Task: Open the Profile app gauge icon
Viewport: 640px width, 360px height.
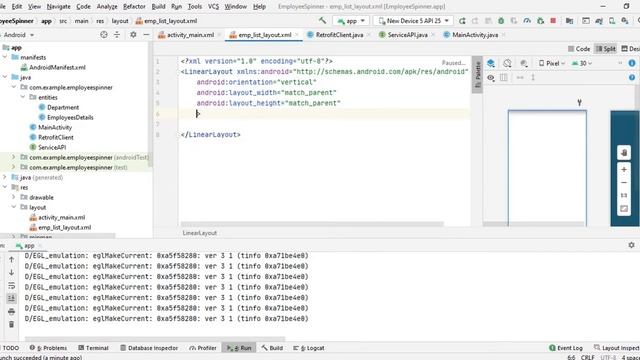Action: pyautogui.click(x=527, y=21)
